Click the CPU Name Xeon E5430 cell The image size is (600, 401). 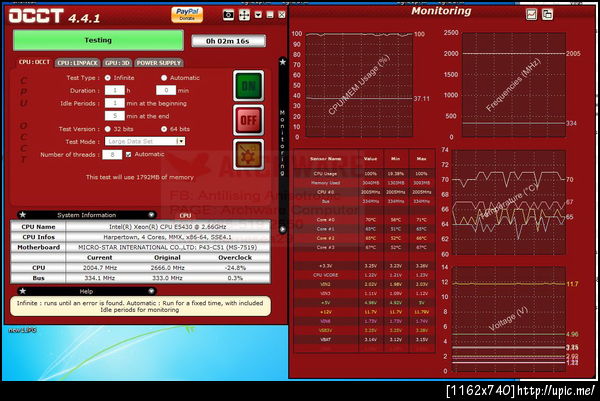[168, 227]
